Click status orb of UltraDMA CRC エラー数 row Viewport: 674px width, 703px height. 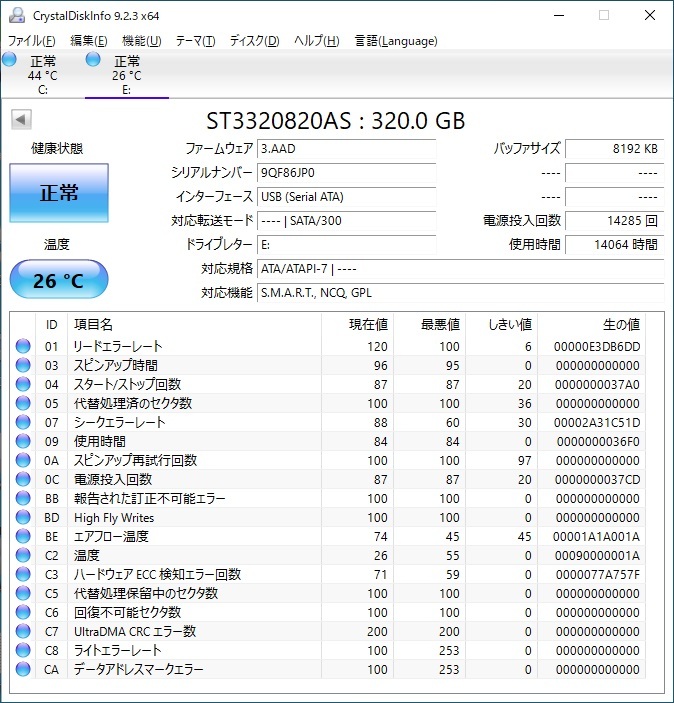point(23,631)
